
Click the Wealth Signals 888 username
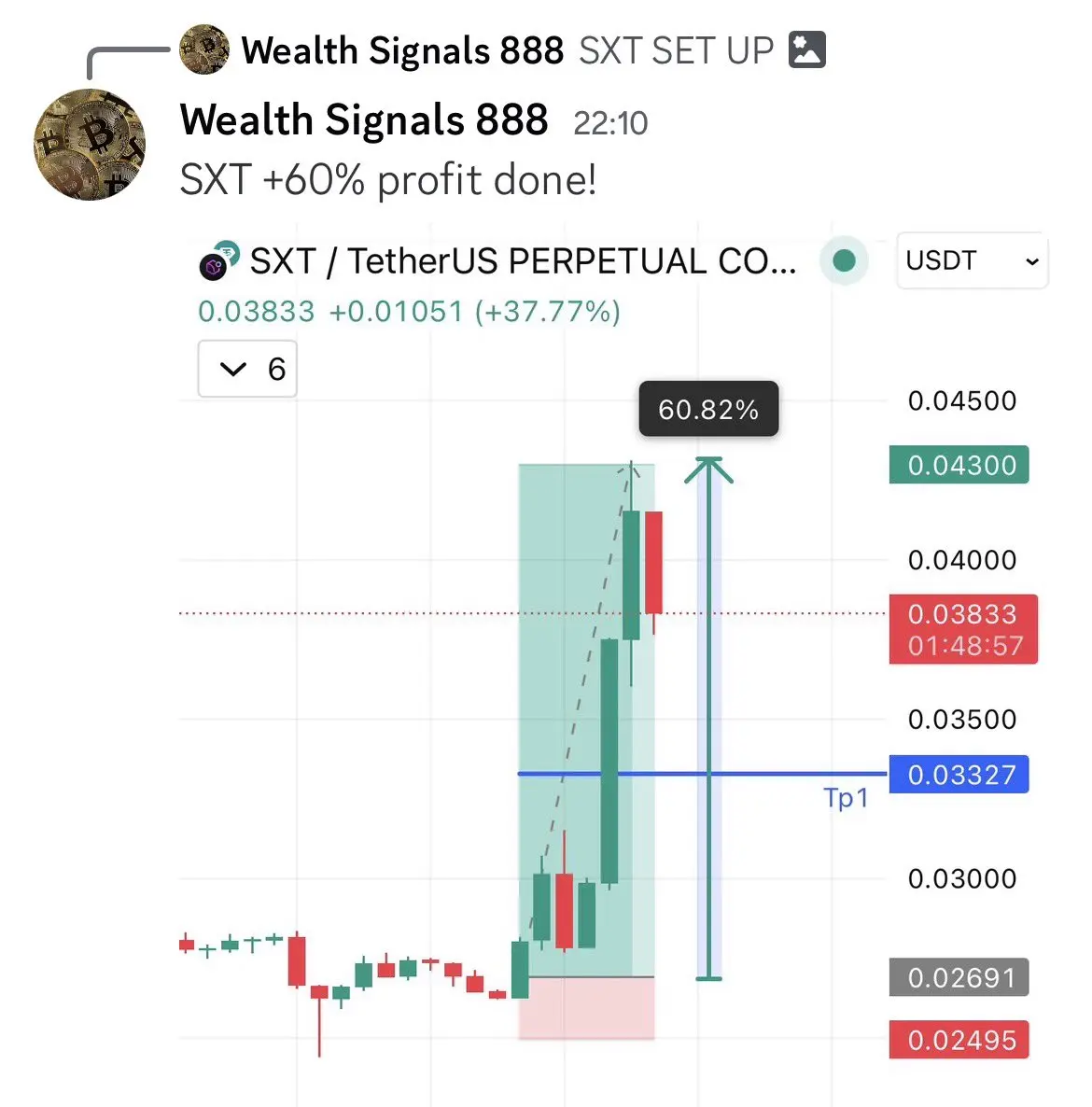click(364, 120)
